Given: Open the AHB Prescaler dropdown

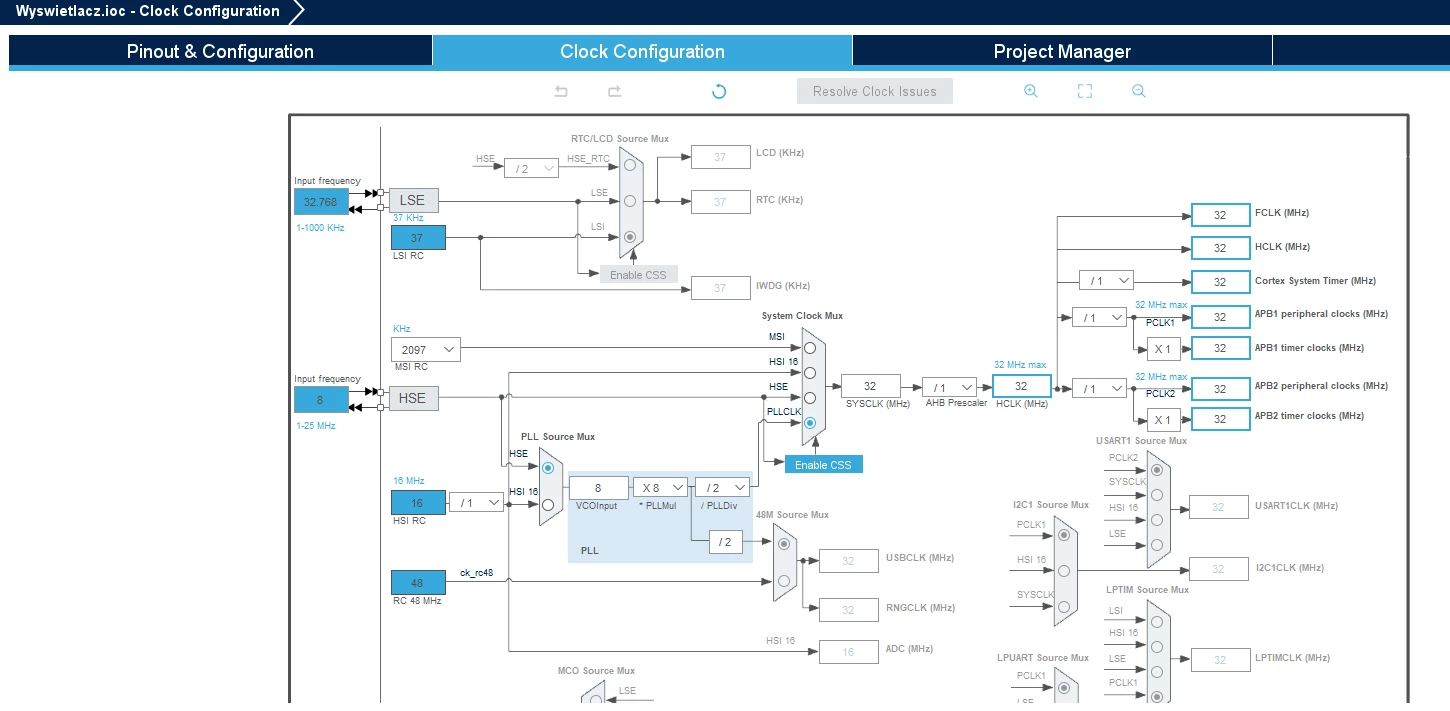Looking at the screenshot, I should click(949, 387).
